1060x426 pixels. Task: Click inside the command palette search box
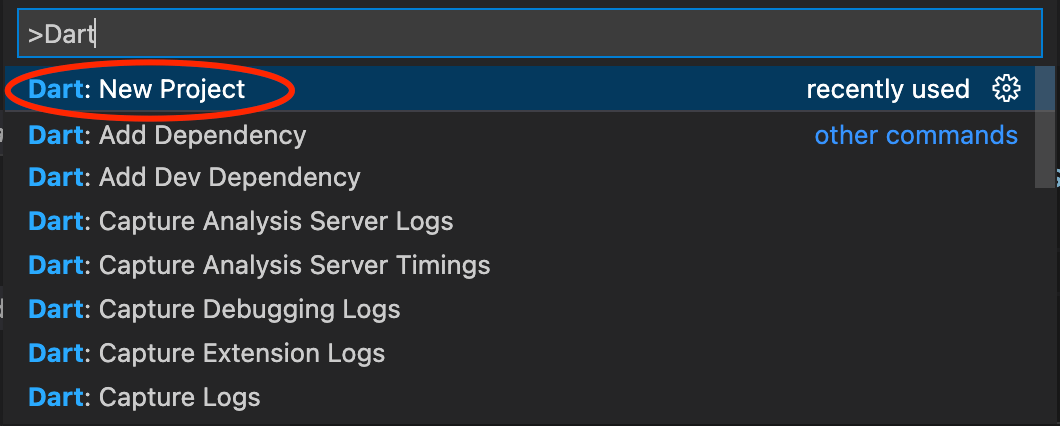[x=529, y=34]
